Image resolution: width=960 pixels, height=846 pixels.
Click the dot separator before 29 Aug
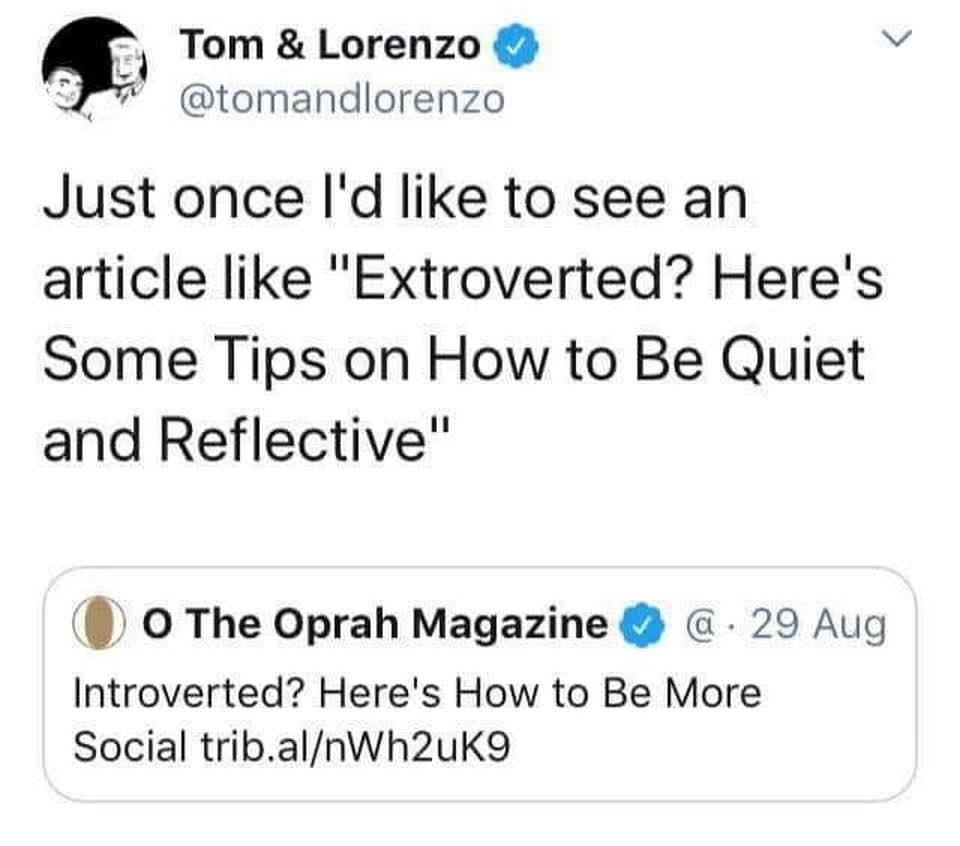pos(733,626)
